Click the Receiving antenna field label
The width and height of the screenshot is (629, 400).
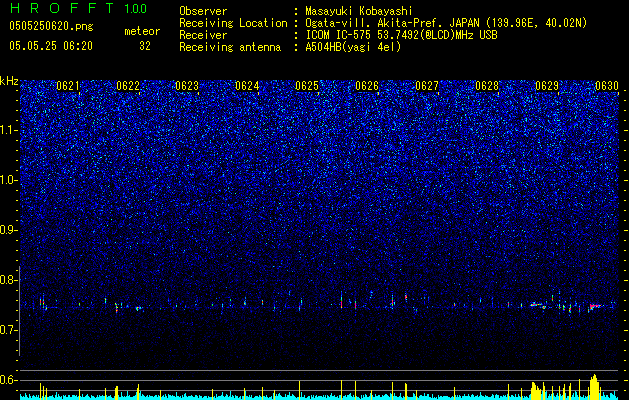[230, 47]
